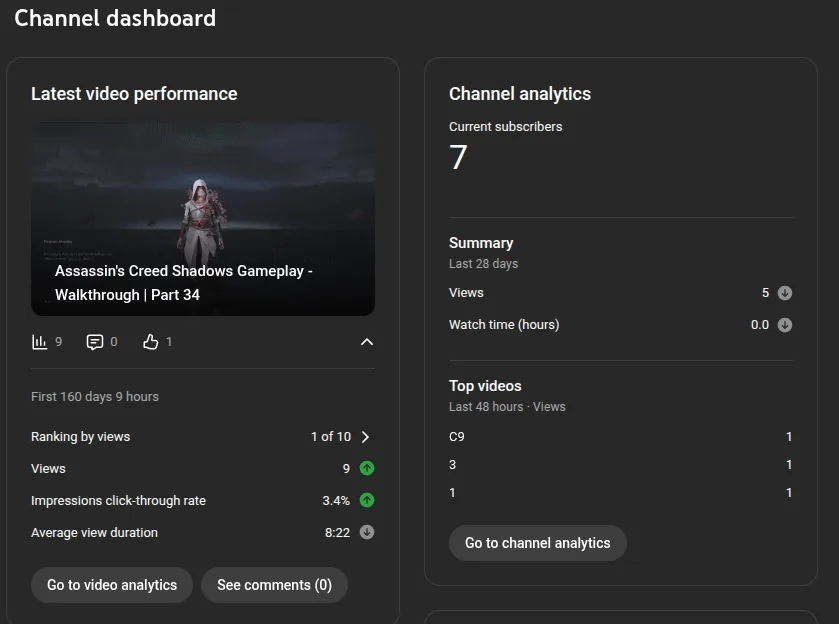The image size is (839, 624).
Task: Click the Current subscribers label
Action: point(506,127)
